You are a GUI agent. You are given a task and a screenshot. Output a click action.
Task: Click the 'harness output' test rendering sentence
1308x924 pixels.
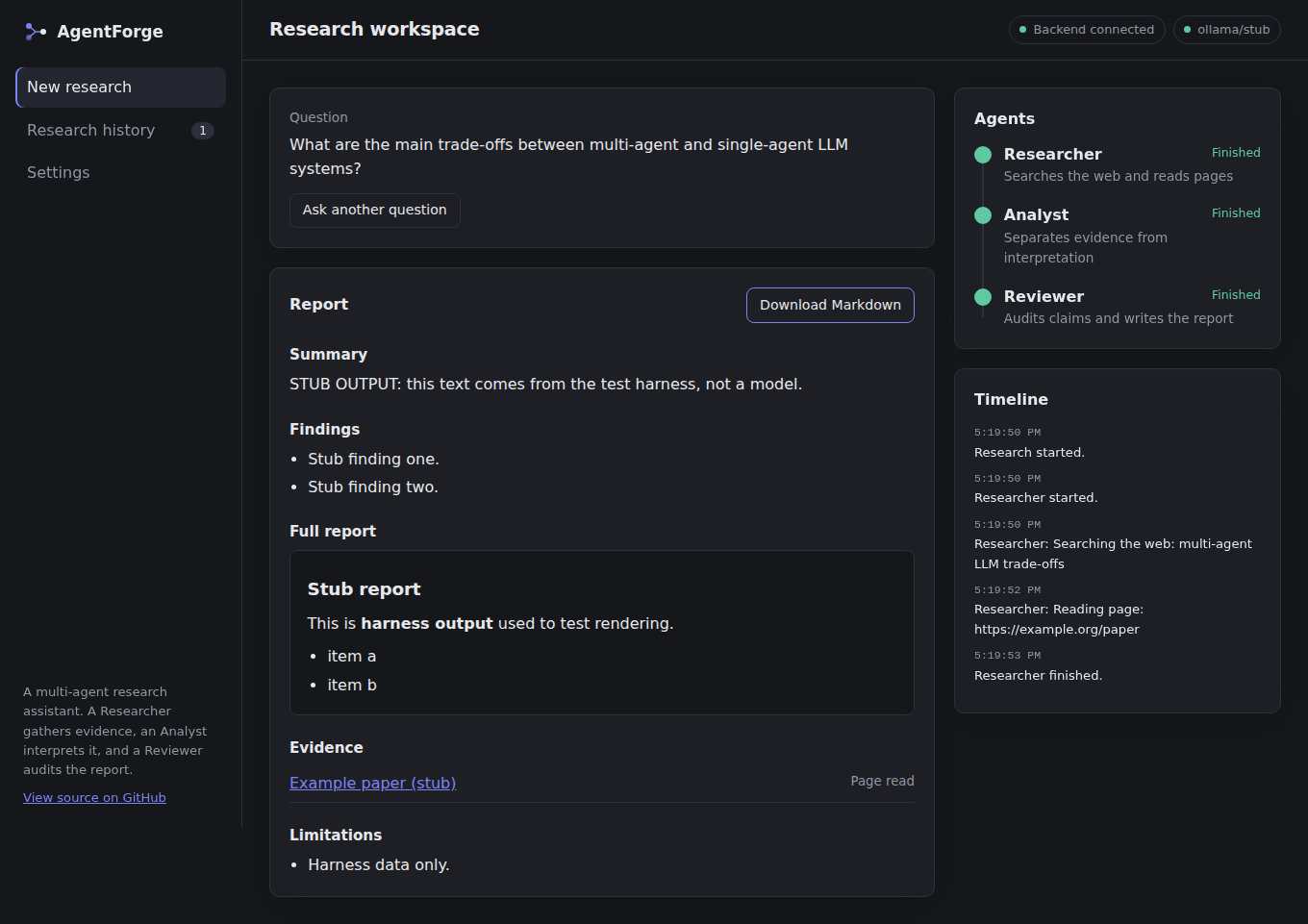(x=490, y=623)
